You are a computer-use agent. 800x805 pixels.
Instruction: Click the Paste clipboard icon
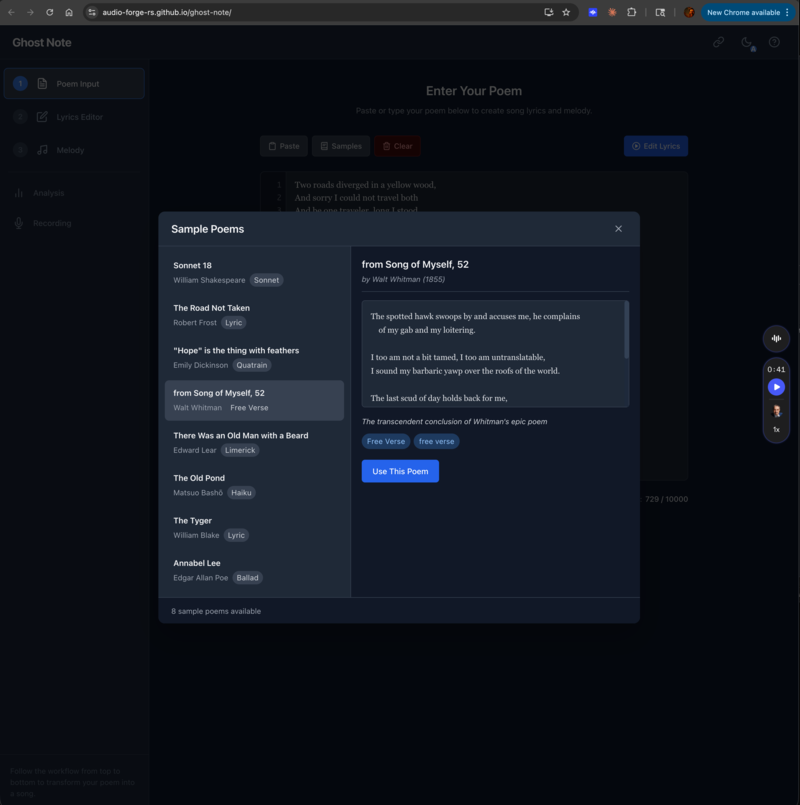272,145
